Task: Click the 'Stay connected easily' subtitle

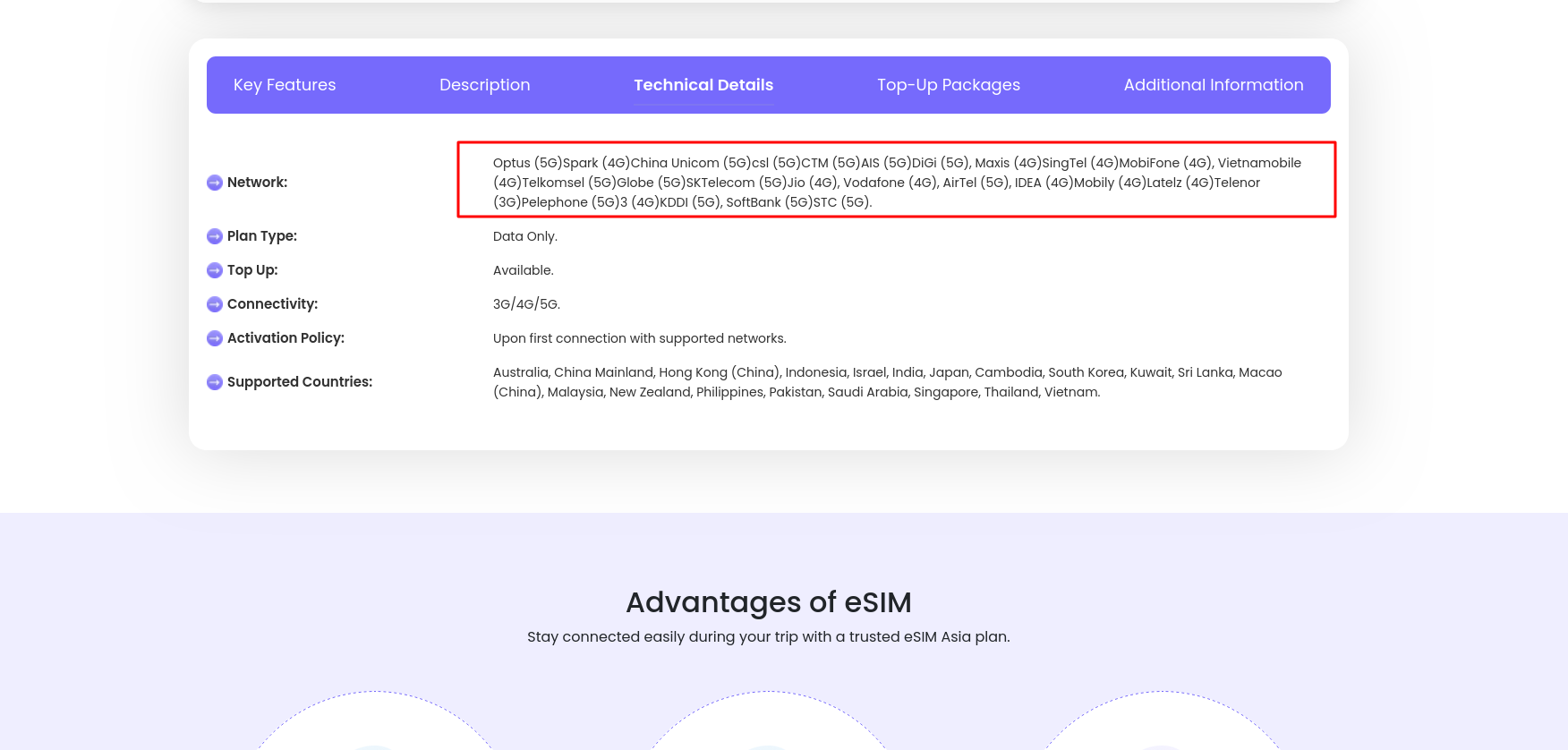Action: coord(769,637)
